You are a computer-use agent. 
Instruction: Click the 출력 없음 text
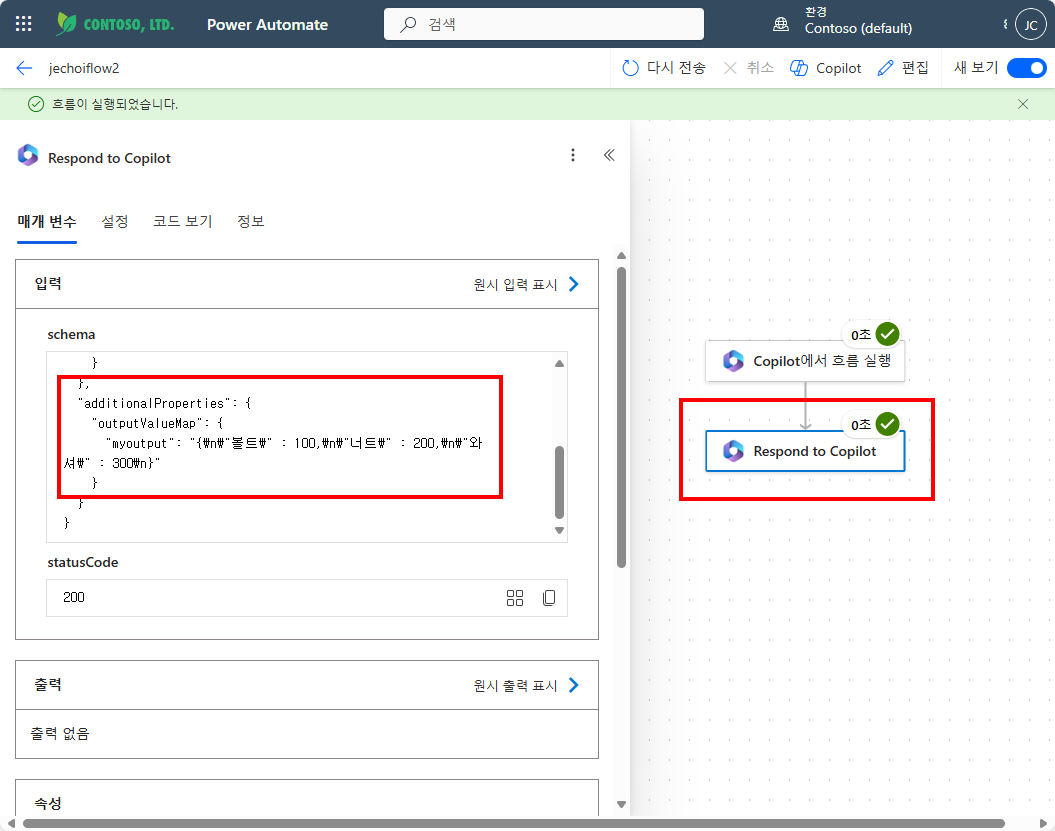(x=60, y=733)
